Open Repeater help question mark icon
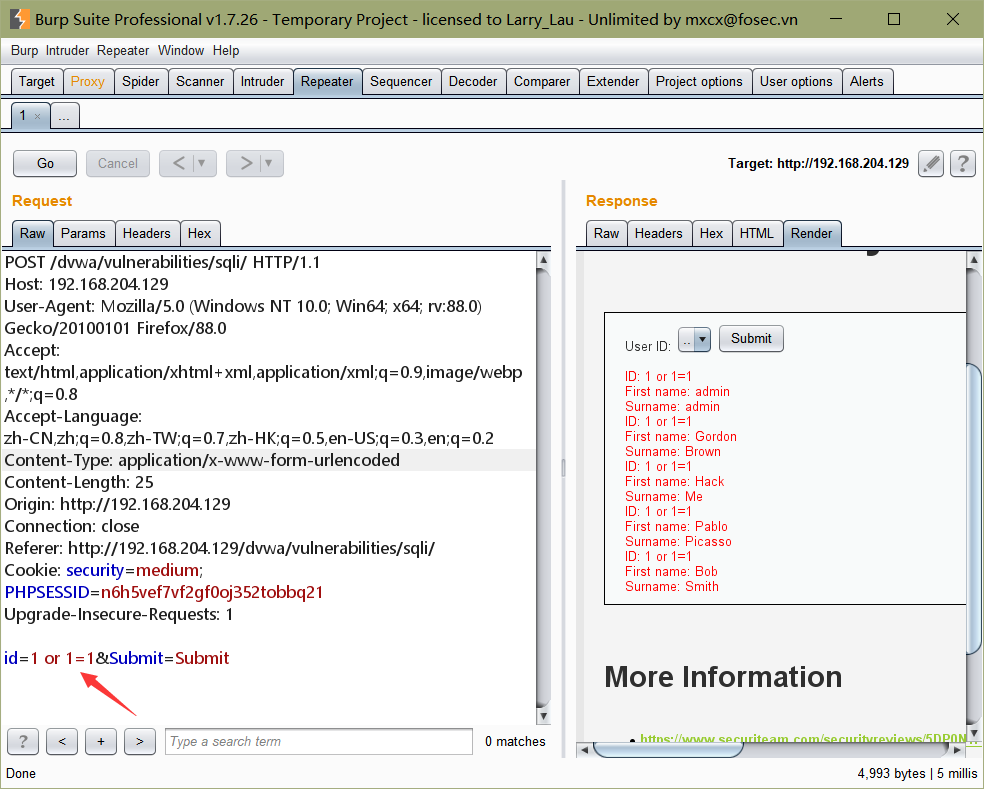 (x=963, y=164)
